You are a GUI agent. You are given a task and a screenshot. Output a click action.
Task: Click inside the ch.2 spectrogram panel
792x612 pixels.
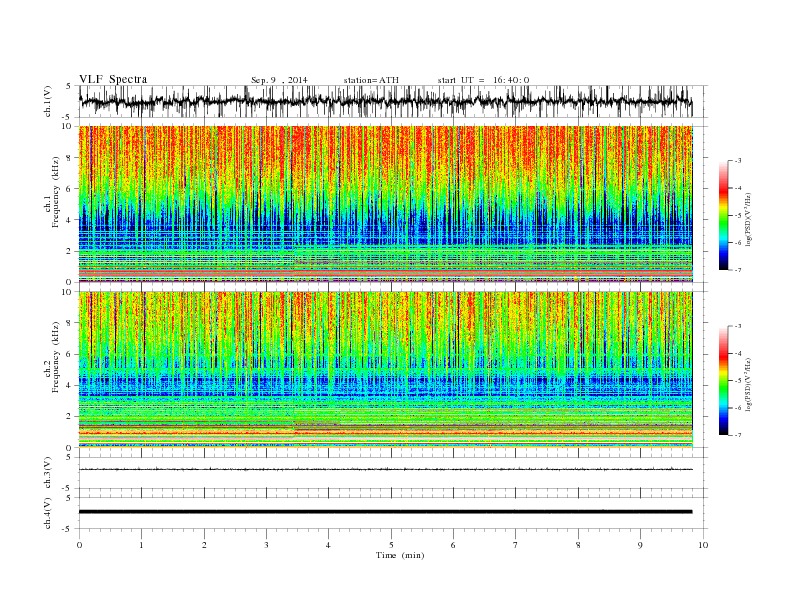tap(385, 369)
